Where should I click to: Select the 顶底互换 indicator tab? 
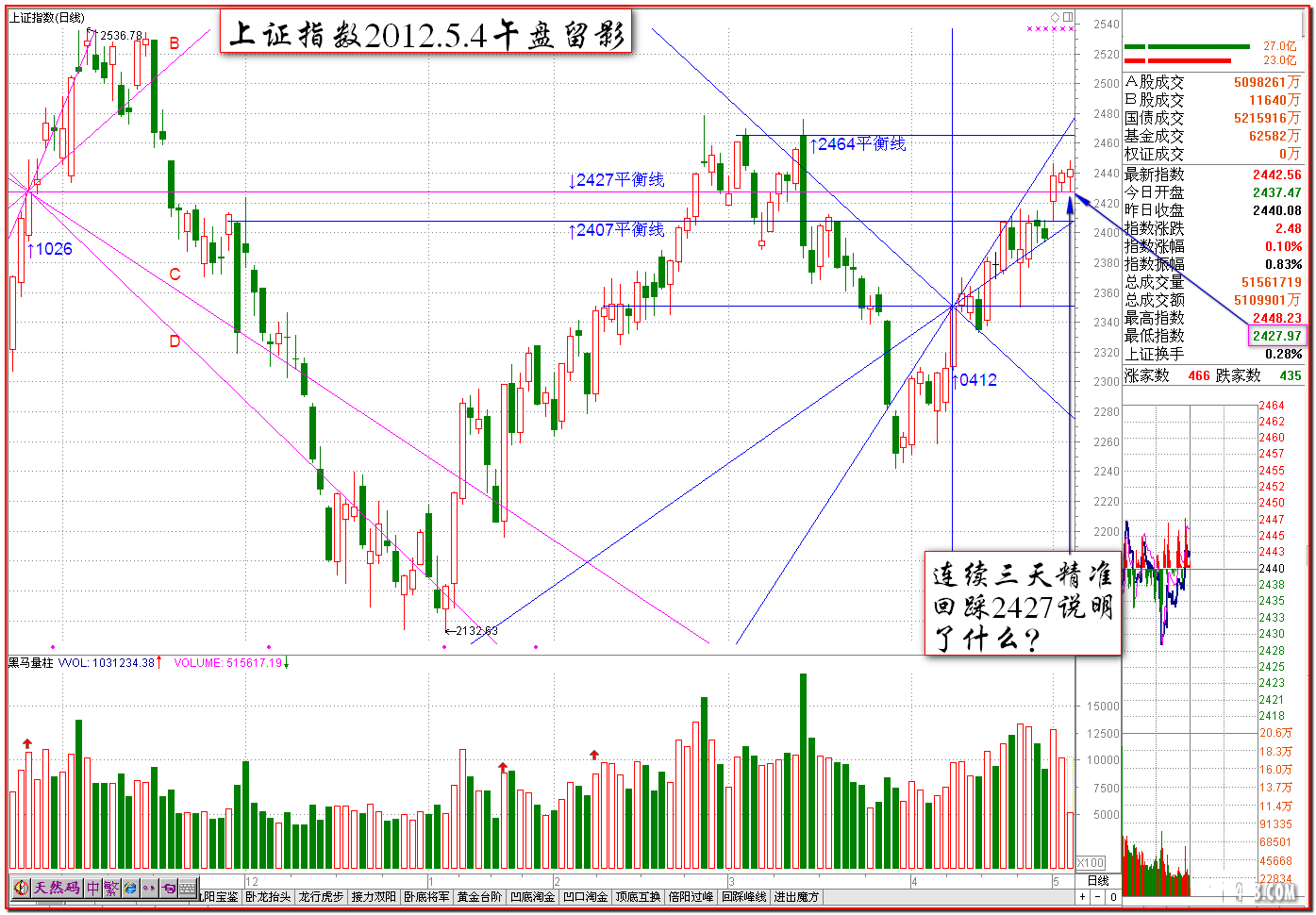coord(638,896)
